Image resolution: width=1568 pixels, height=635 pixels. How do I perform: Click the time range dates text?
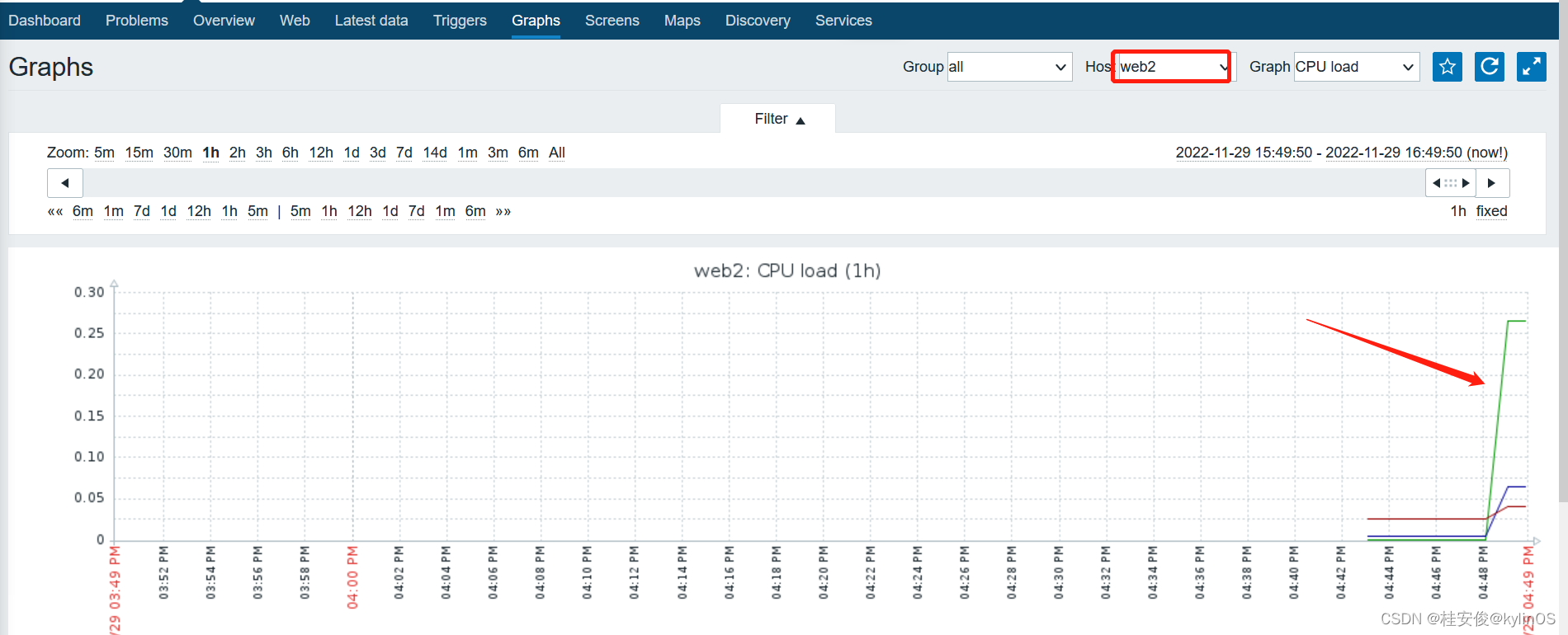1342,153
